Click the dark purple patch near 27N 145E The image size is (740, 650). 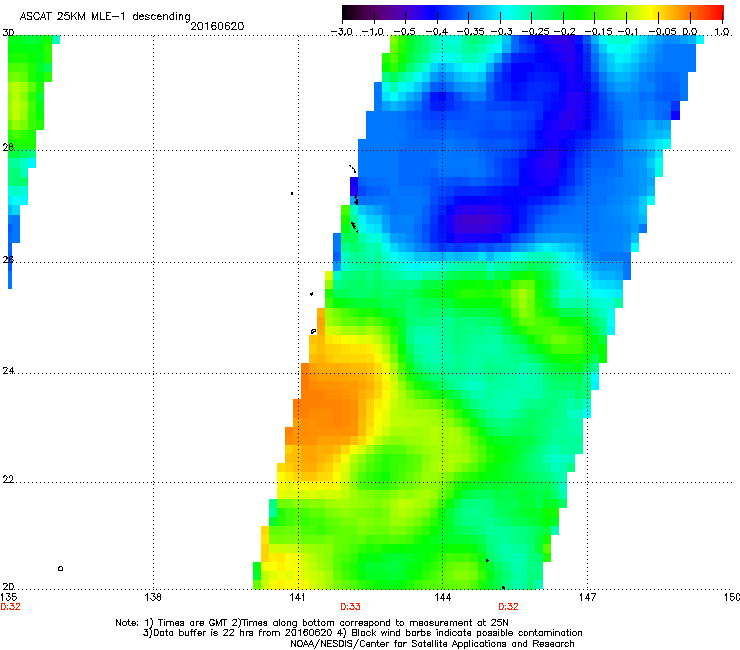click(481, 221)
